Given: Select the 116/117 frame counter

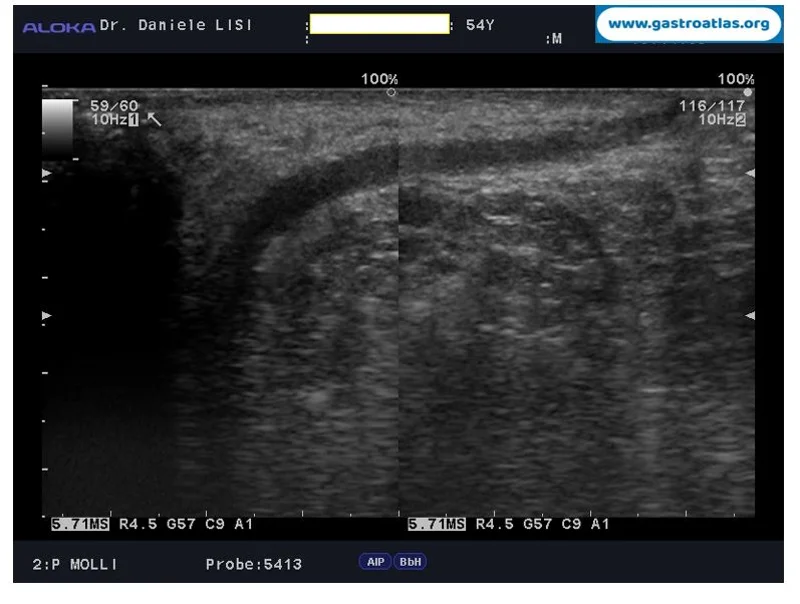Looking at the screenshot, I should (x=712, y=106).
